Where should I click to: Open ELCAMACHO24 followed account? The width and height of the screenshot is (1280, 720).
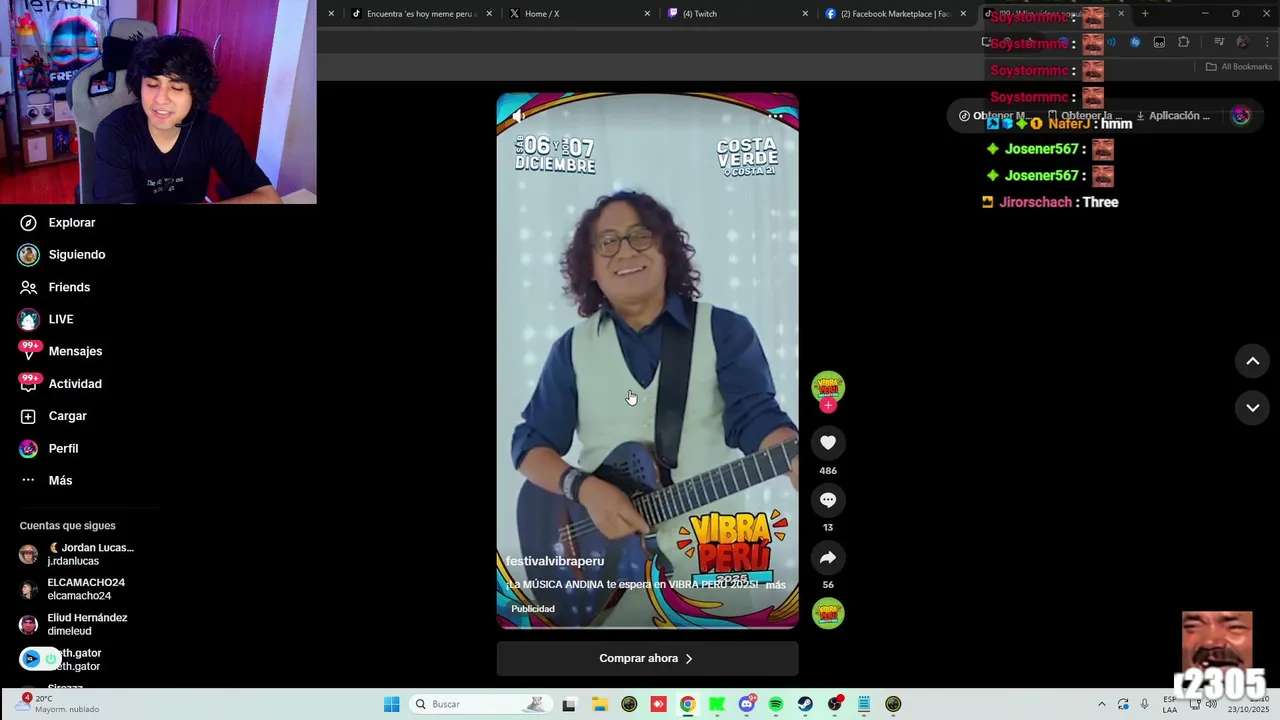(x=73, y=589)
